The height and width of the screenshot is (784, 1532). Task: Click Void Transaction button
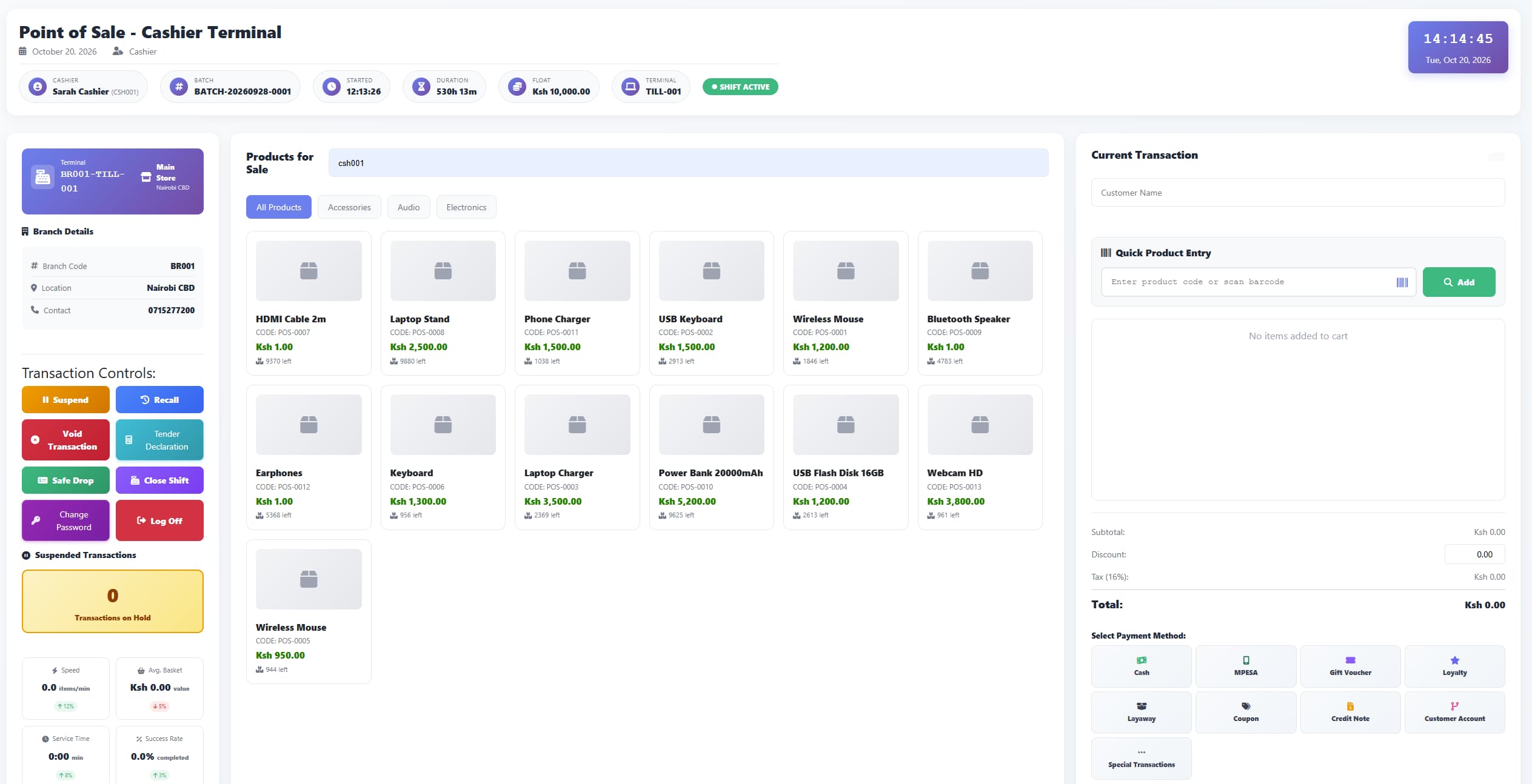tap(65, 440)
